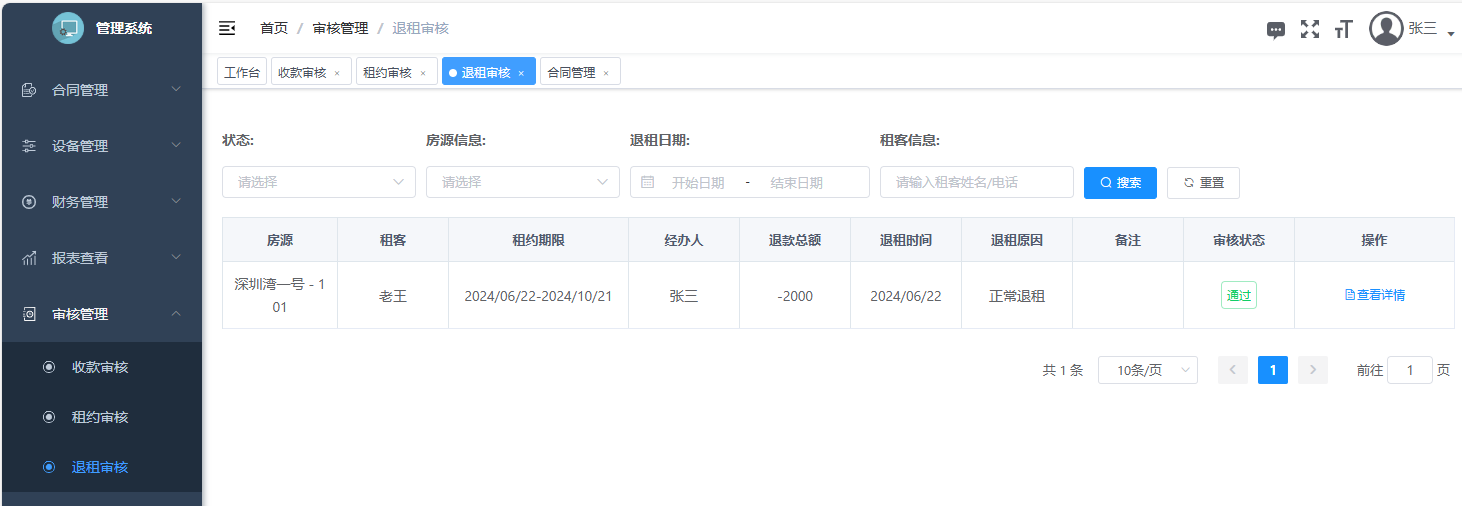Expand the 财务管理 sidebar menu
Screen dimensions: 1462x506
click(x=101, y=202)
